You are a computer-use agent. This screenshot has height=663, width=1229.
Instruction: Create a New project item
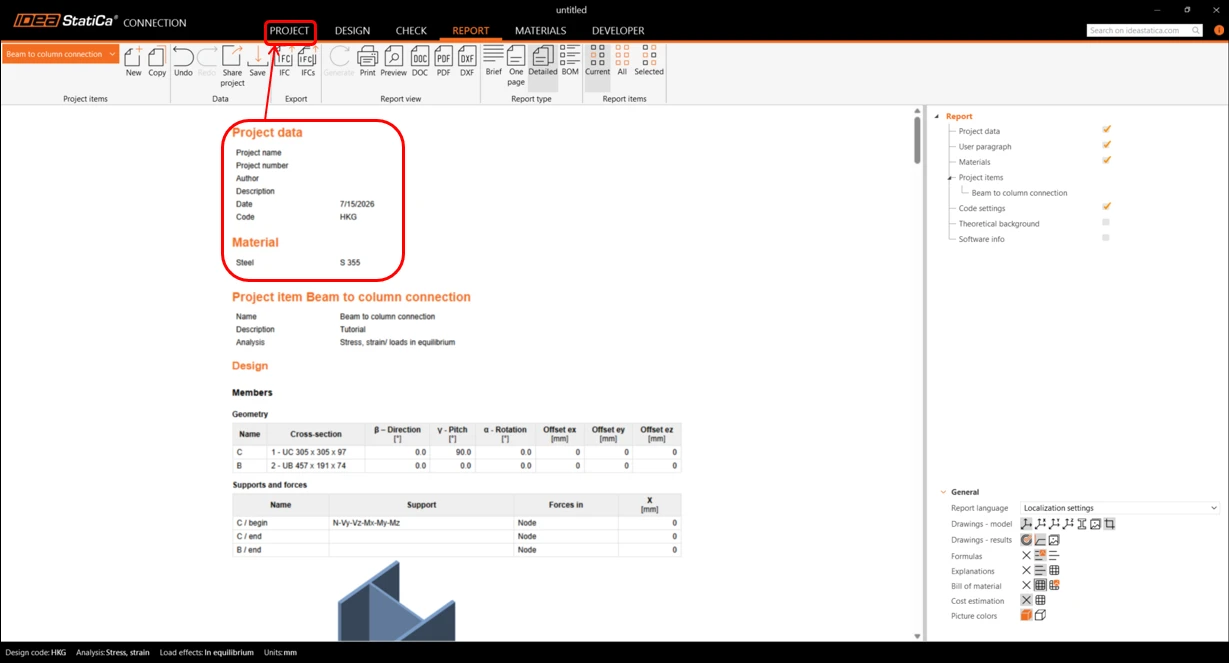point(133,61)
